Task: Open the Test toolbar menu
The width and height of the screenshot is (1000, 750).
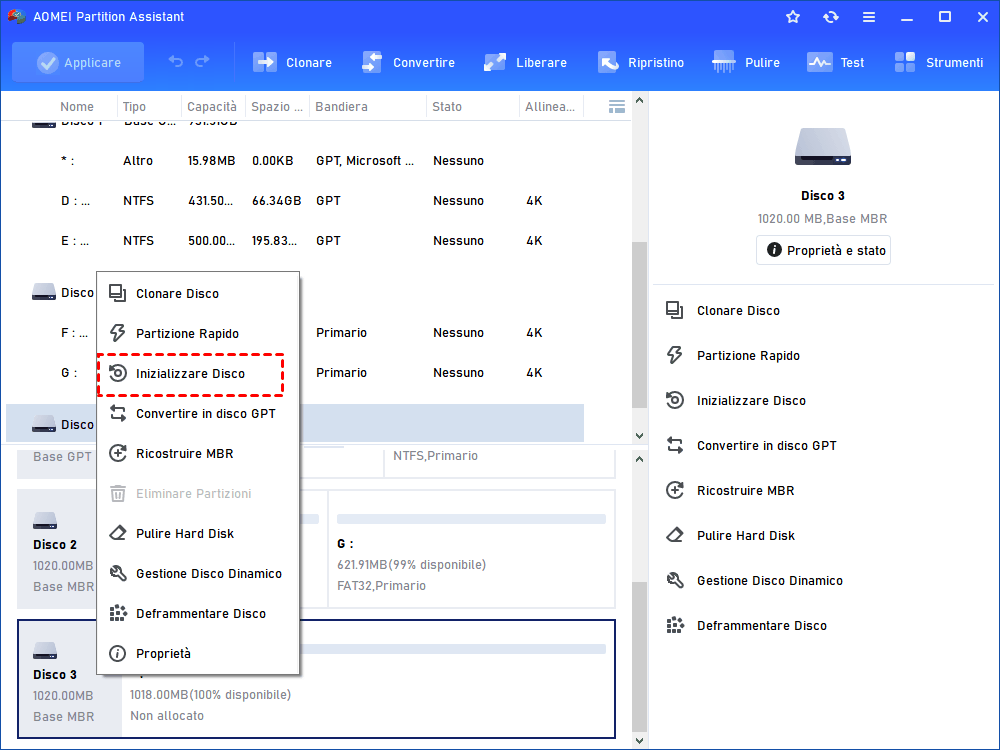Action: [x=835, y=62]
